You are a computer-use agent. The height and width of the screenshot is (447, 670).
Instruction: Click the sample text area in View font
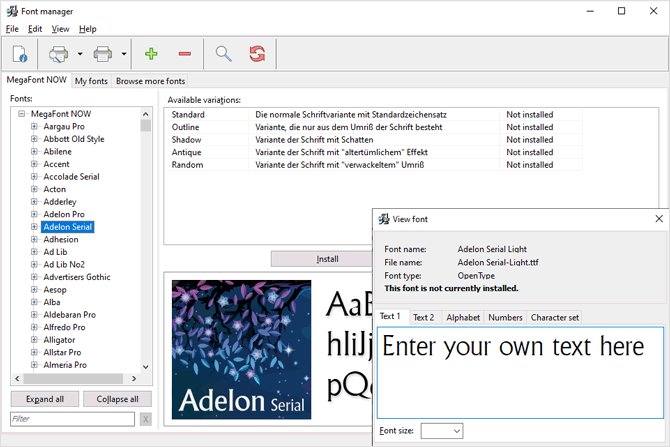[x=520, y=373]
